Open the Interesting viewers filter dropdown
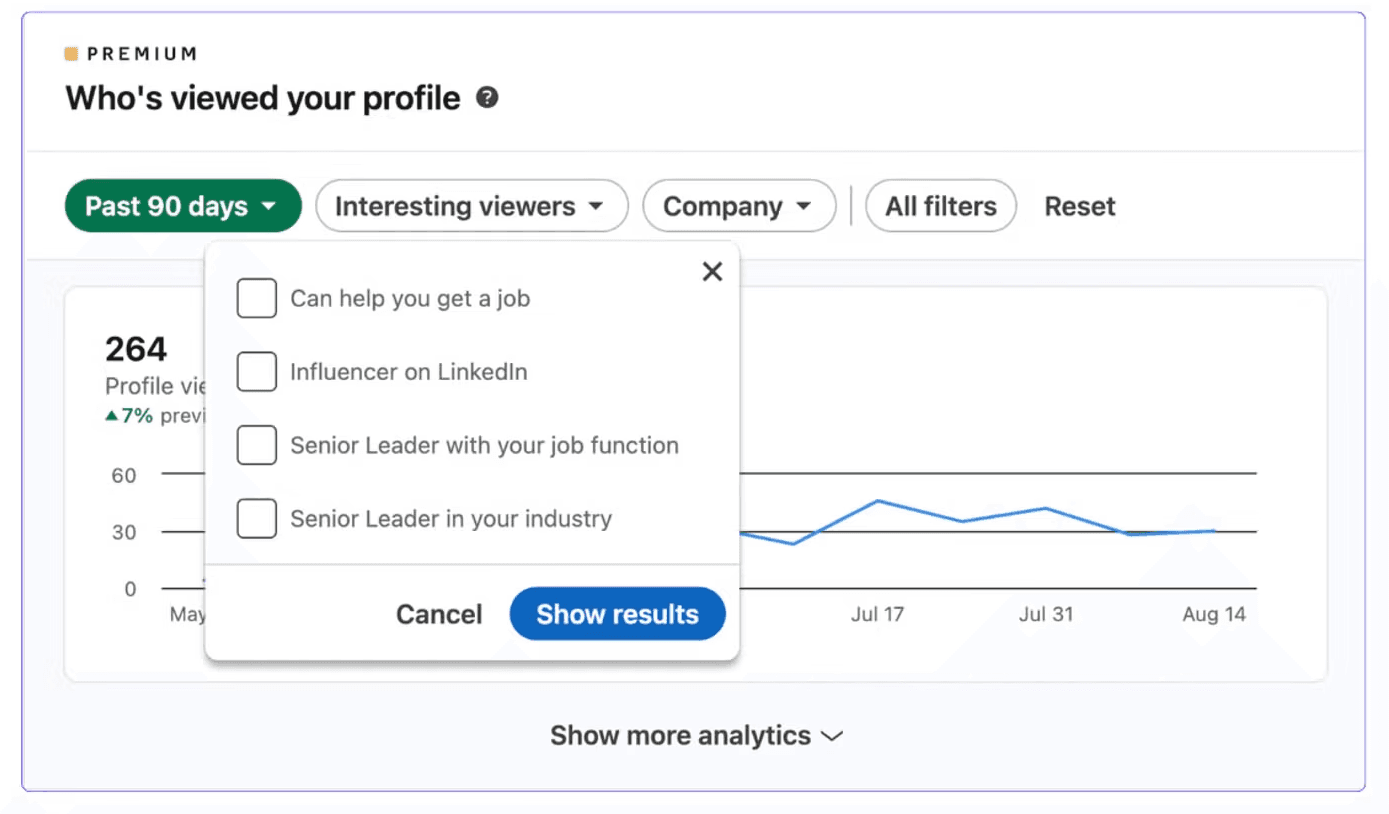The width and height of the screenshot is (1389, 814). coord(472,206)
